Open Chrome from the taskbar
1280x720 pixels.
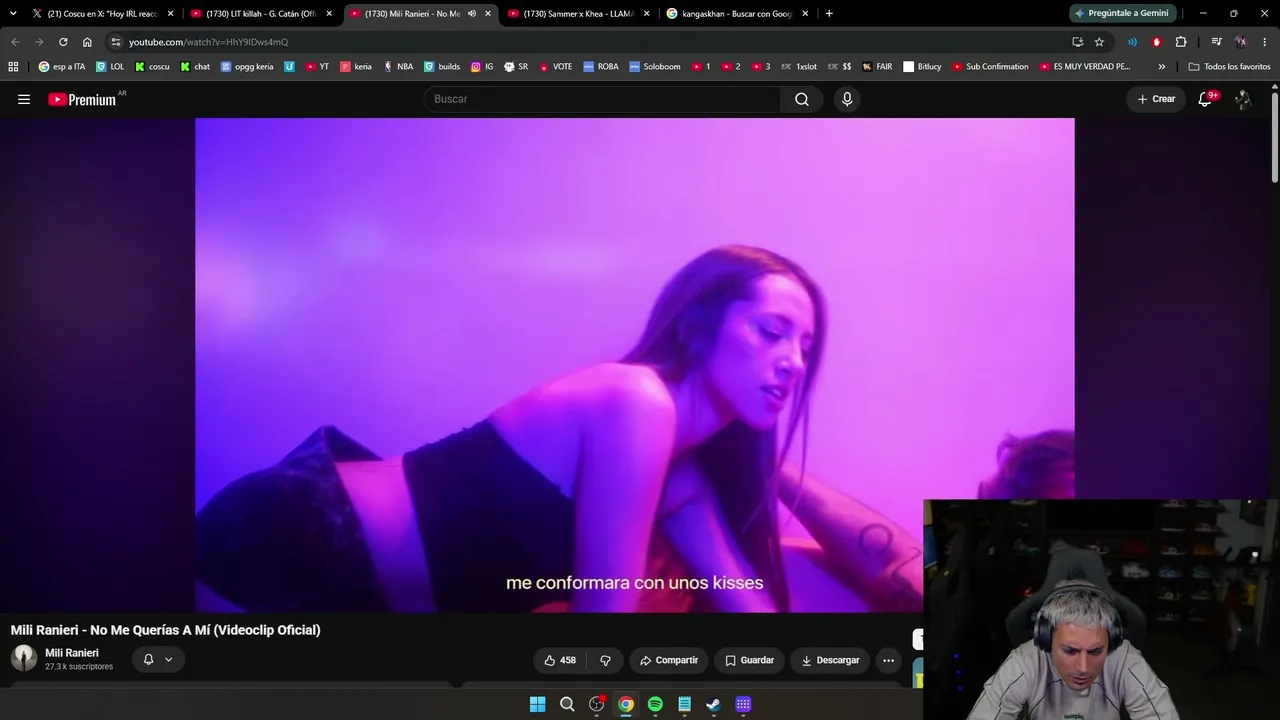[626, 704]
